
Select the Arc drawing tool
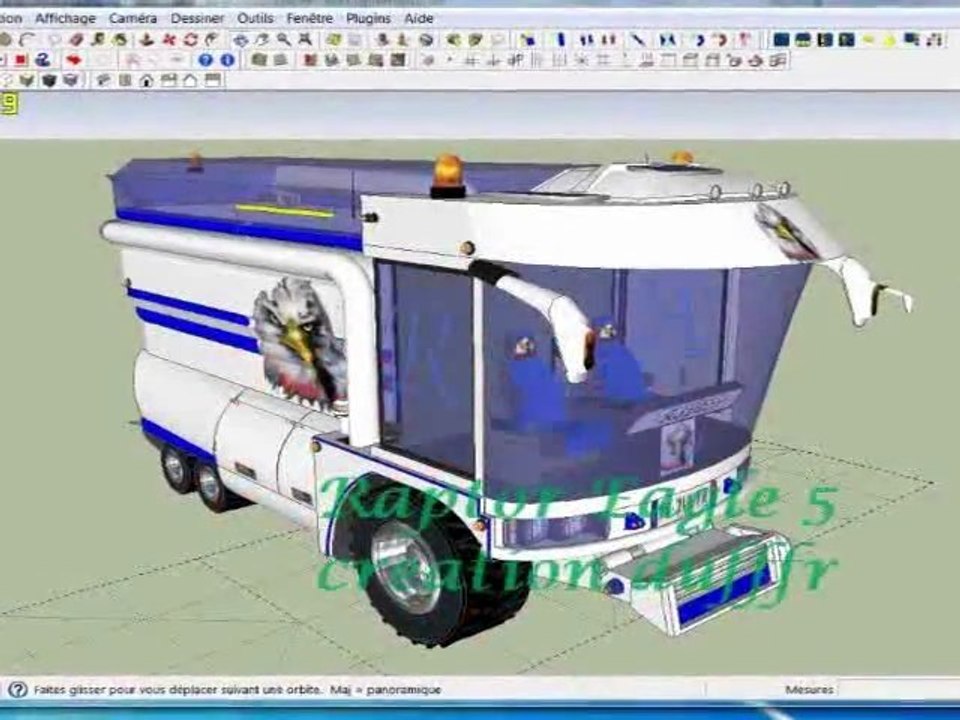pos(27,40)
